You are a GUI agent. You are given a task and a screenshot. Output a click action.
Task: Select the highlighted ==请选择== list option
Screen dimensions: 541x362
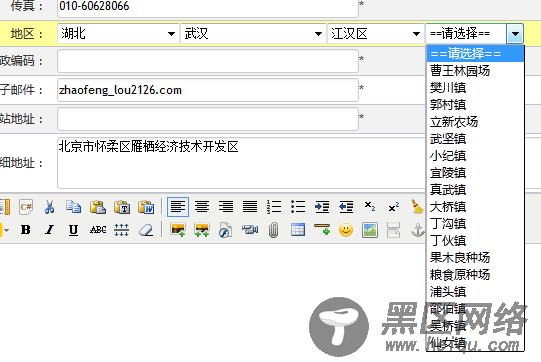click(x=475, y=54)
